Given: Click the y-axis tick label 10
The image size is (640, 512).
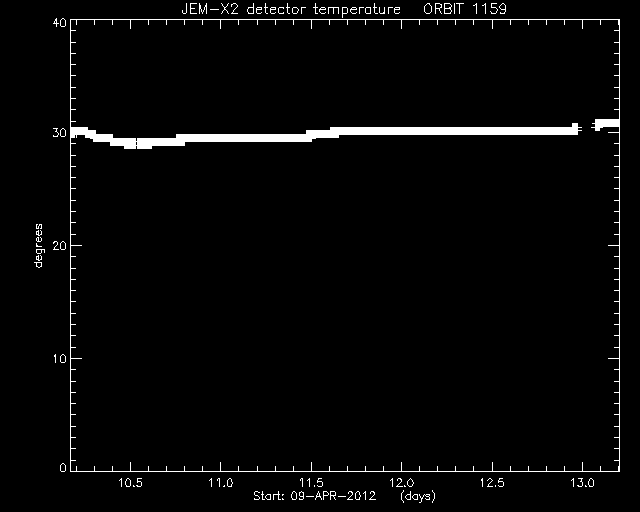Looking at the screenshot, I should (x=60, y=358).
